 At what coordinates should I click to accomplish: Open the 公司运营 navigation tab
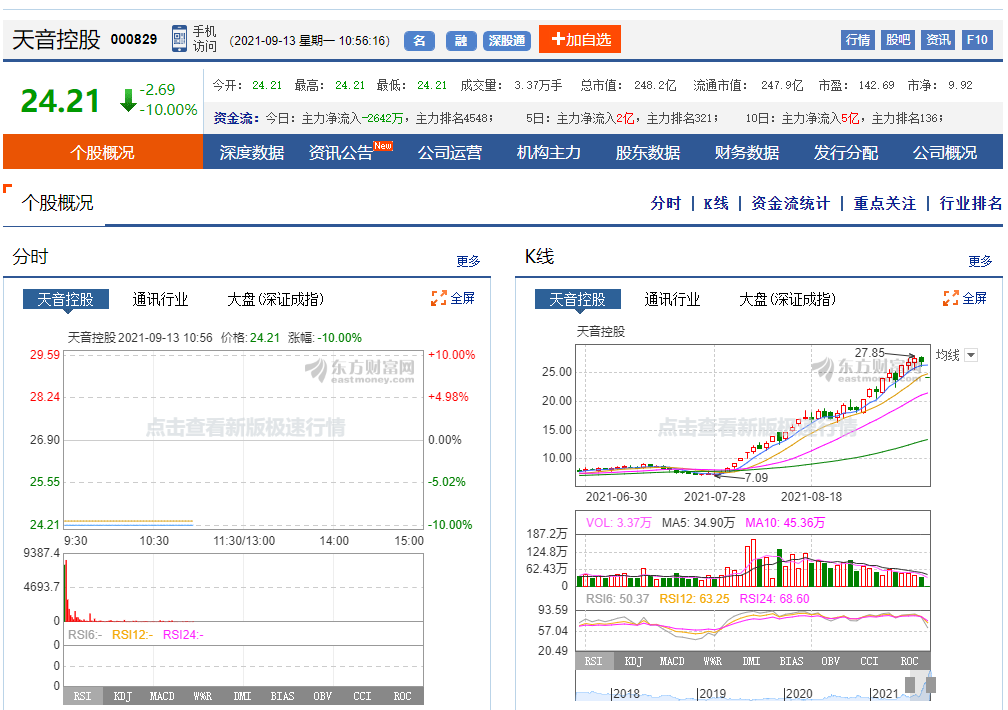coord(449,152)
